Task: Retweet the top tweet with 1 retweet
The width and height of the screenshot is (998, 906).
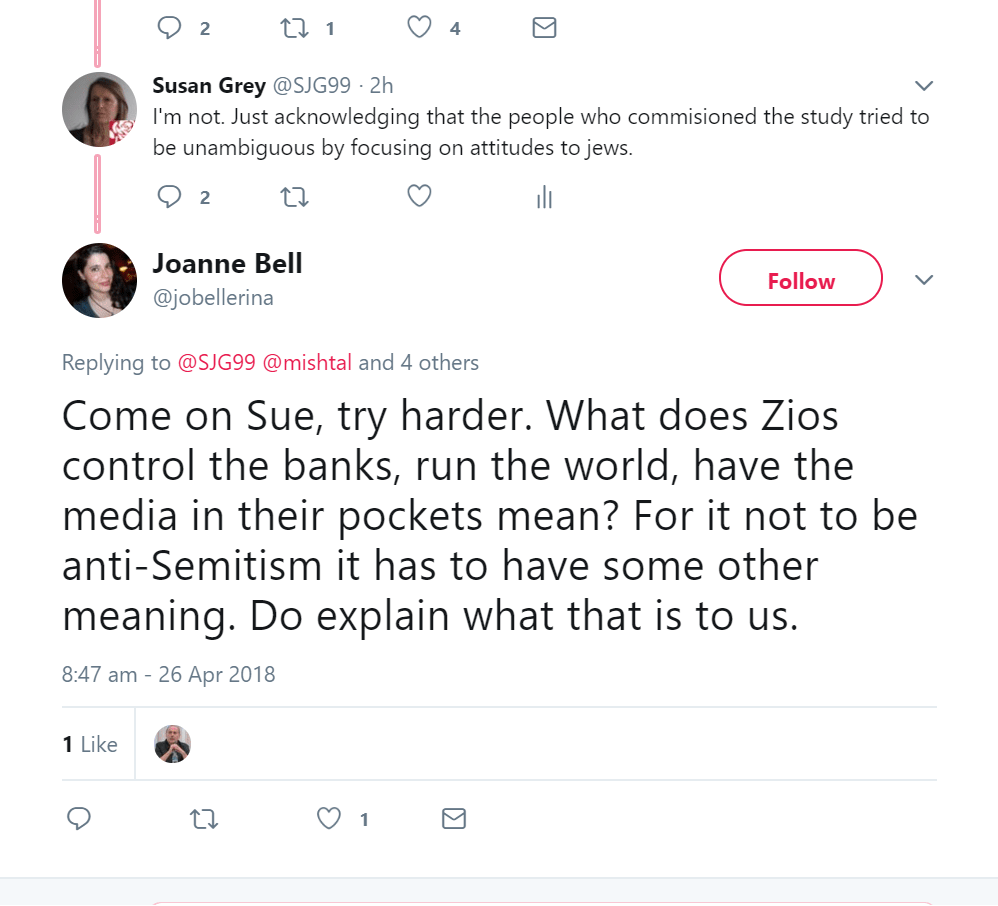Action: coord(295,28)
